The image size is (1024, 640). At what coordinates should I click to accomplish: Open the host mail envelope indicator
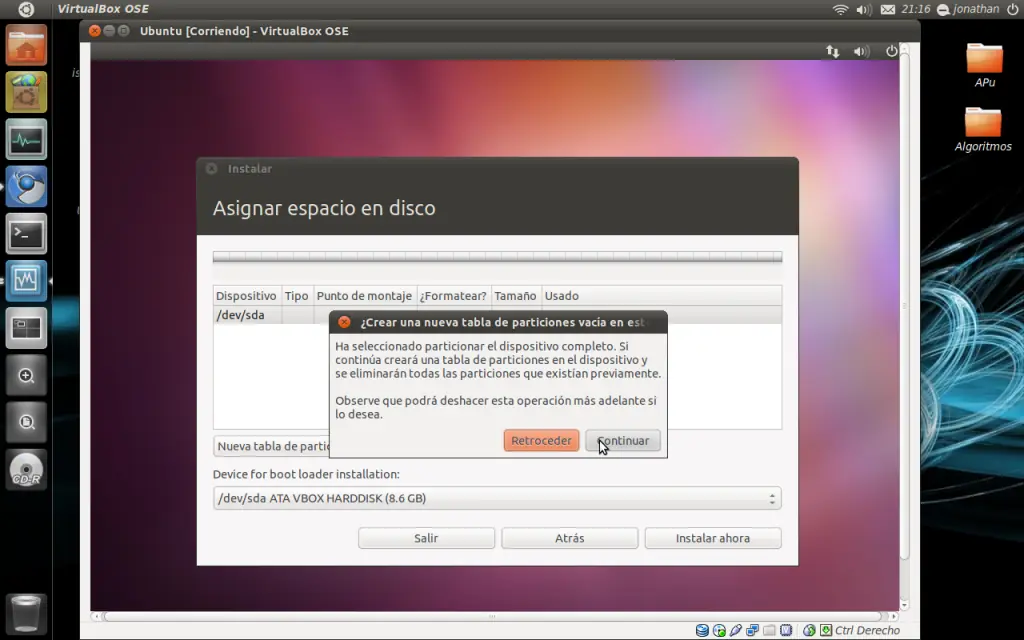tap(888, 9)
